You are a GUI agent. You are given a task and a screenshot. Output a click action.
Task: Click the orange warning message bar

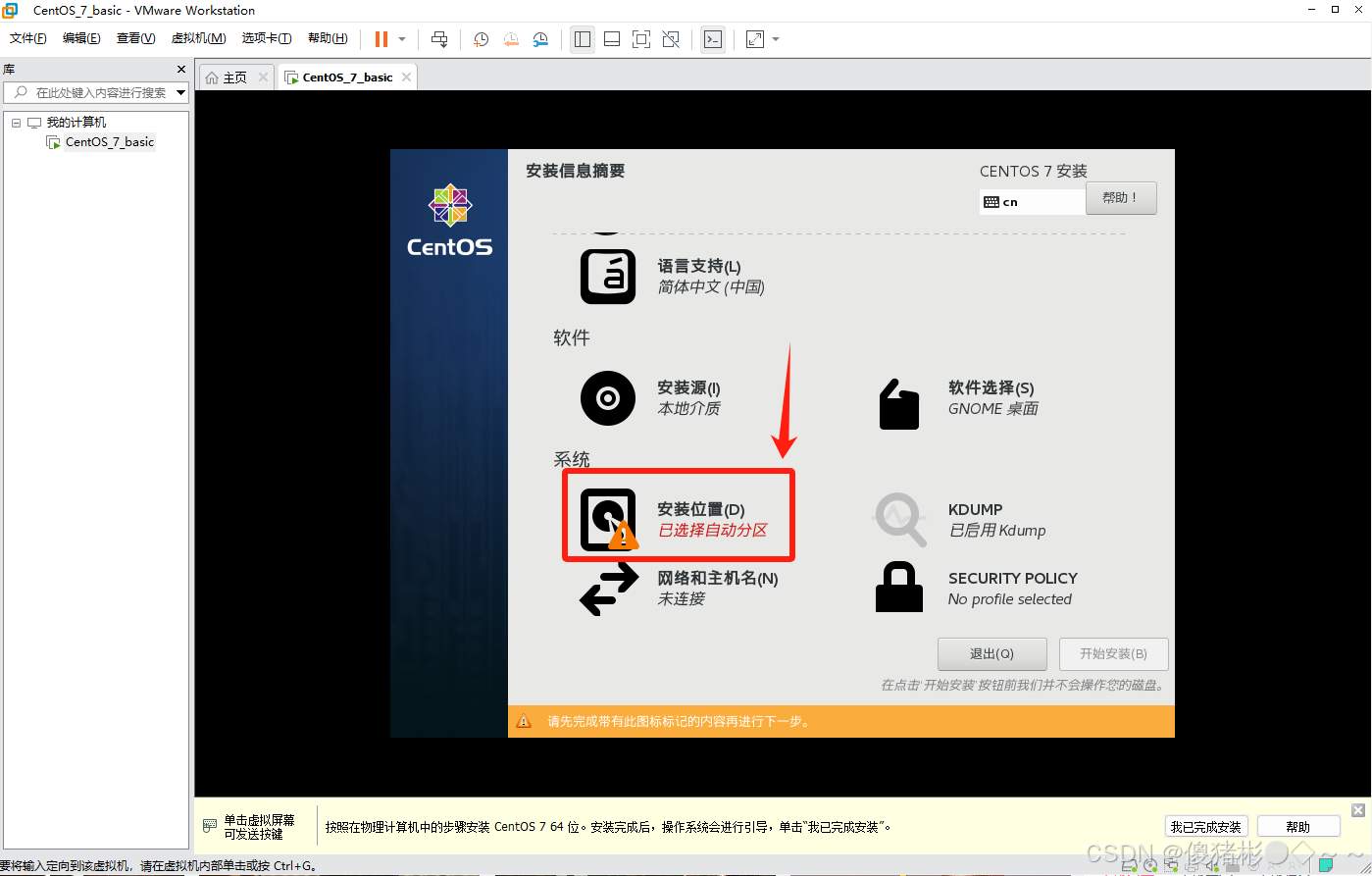click(x=841, y=721)
